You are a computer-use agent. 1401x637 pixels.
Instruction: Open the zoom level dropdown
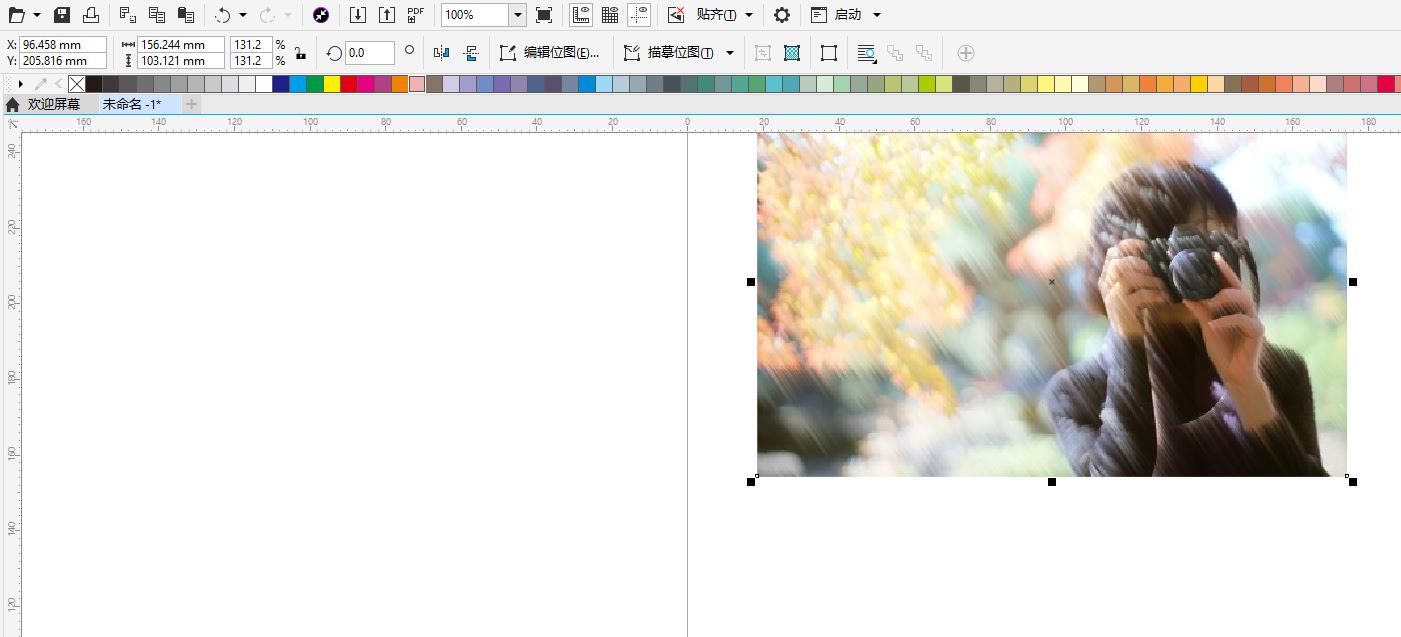tap(517, 15)
